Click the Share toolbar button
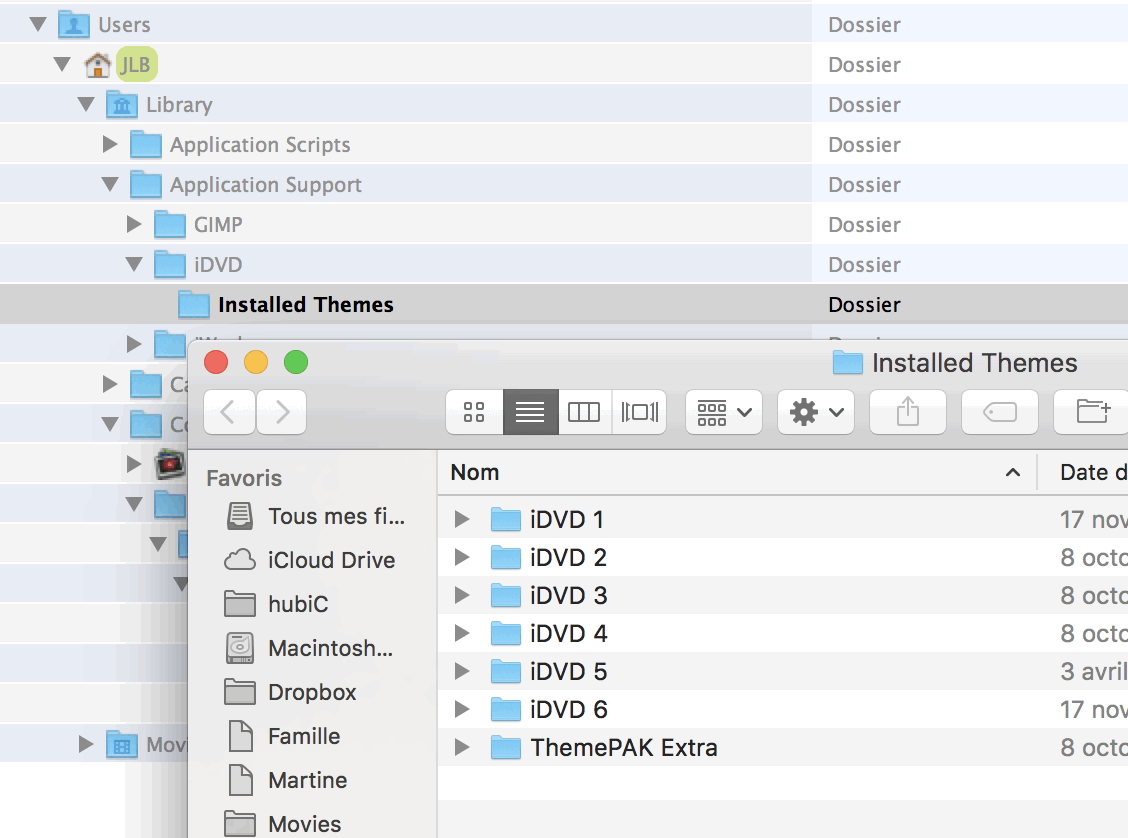The image size is (1128, 838). point(908,412)
